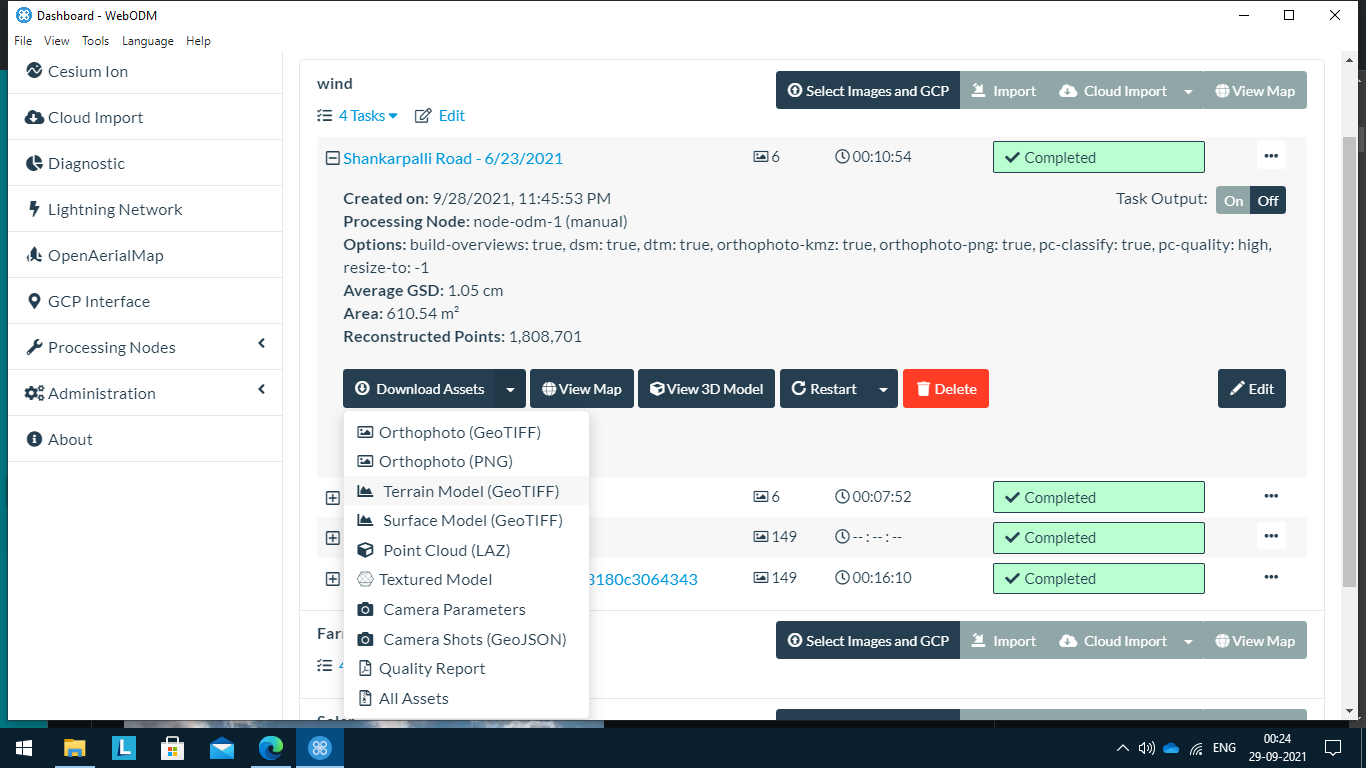Click the GCP Interface pin icon
Viewport: 1366px width, 768px height.
[34, 302]
